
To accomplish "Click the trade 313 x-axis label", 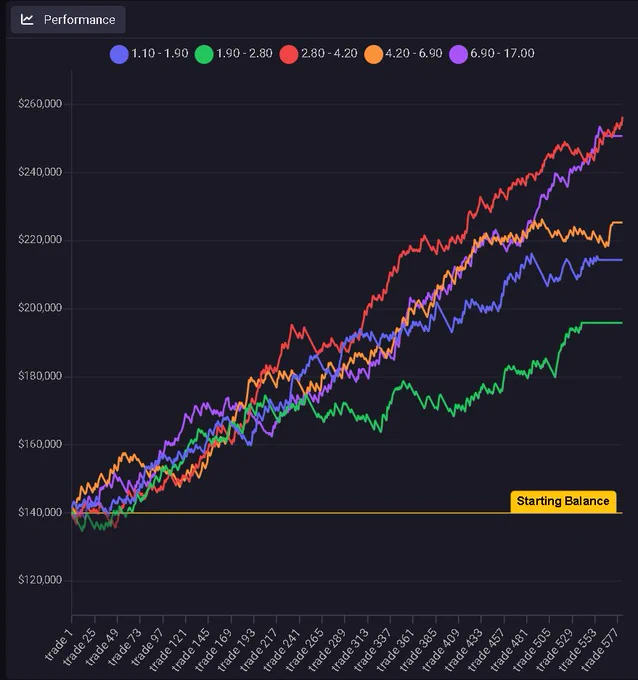I will pyautogui.click(x=350, y=649).
